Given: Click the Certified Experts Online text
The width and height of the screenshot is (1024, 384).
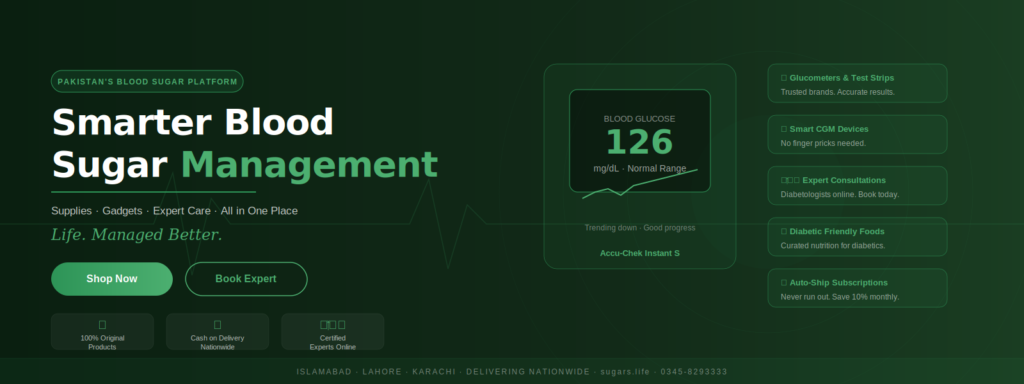Looking at the screenshot, I should [332, 343].
